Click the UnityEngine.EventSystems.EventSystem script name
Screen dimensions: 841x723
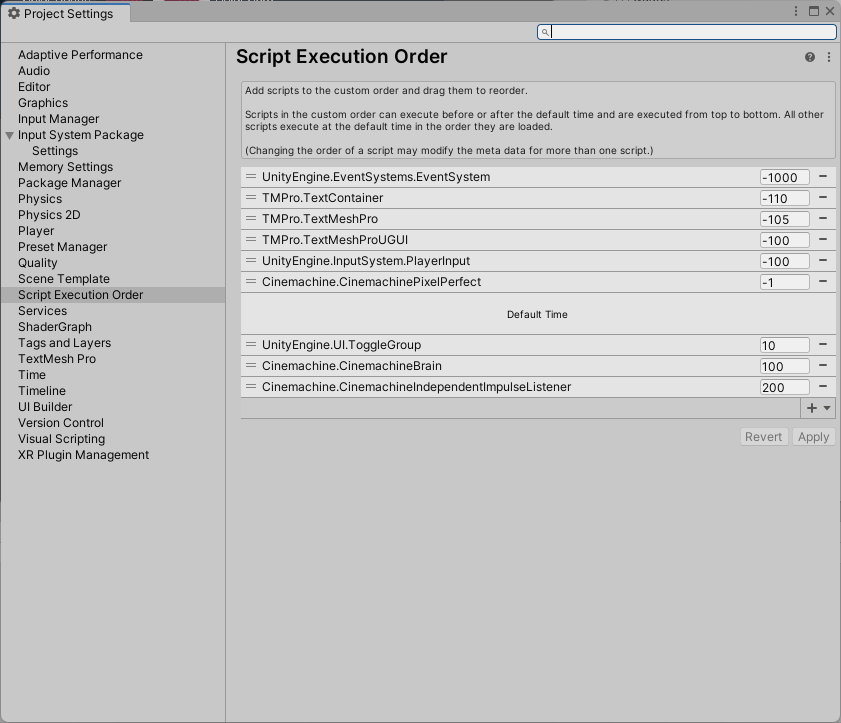(x=376, y=177)
